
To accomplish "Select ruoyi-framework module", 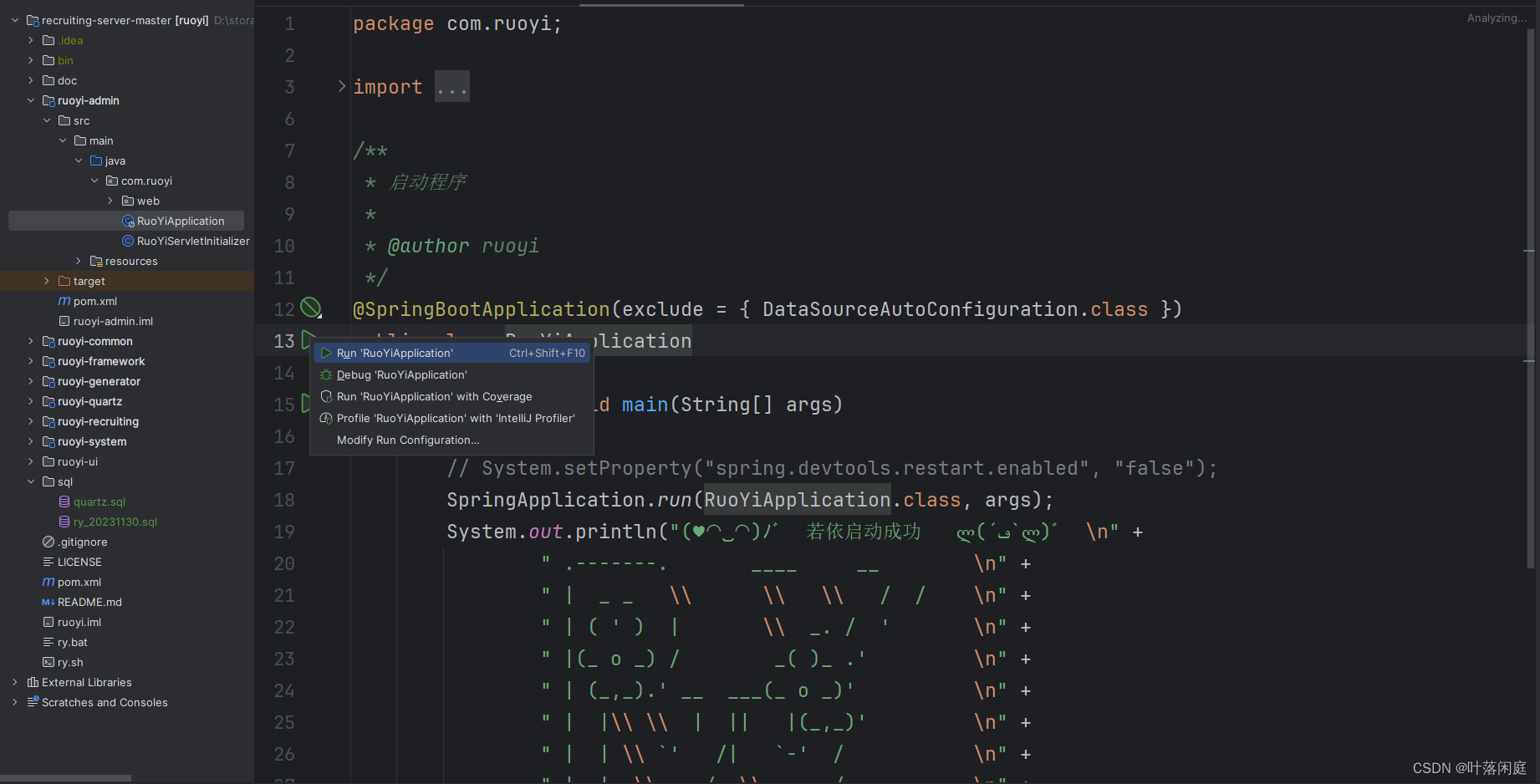I will (101, 361).
